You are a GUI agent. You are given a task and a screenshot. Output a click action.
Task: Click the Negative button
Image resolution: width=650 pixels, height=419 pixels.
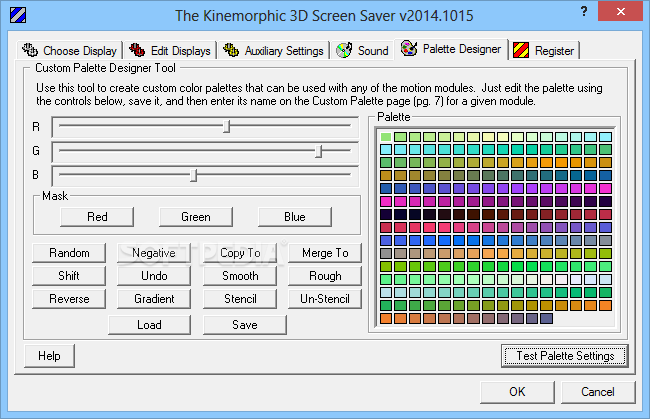click(154, 253)
